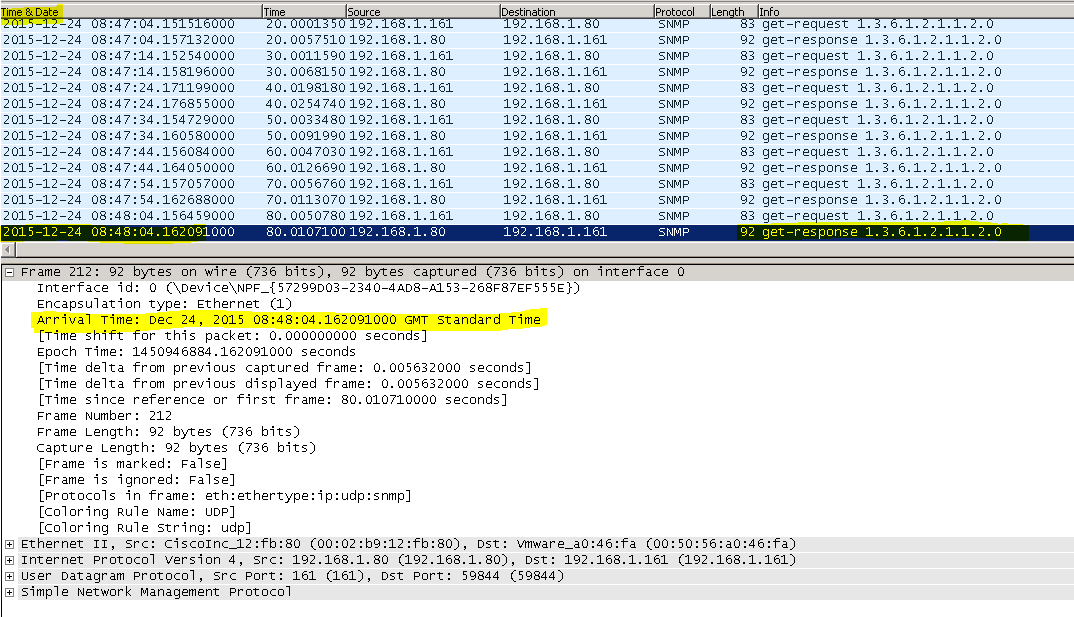Expand the User Datagram Protocol section

(10, 576)
